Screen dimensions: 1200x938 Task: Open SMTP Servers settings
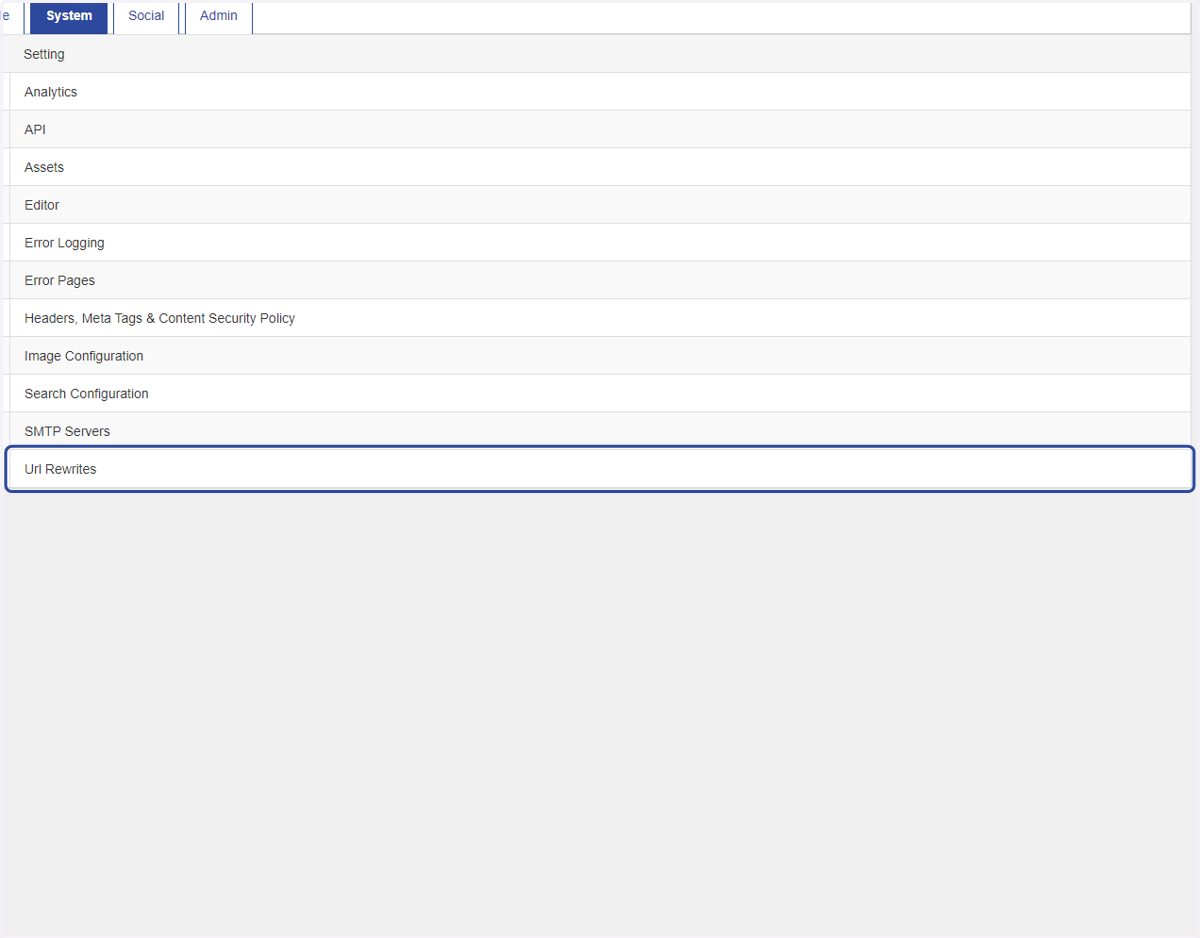click(x=600, y=431)
